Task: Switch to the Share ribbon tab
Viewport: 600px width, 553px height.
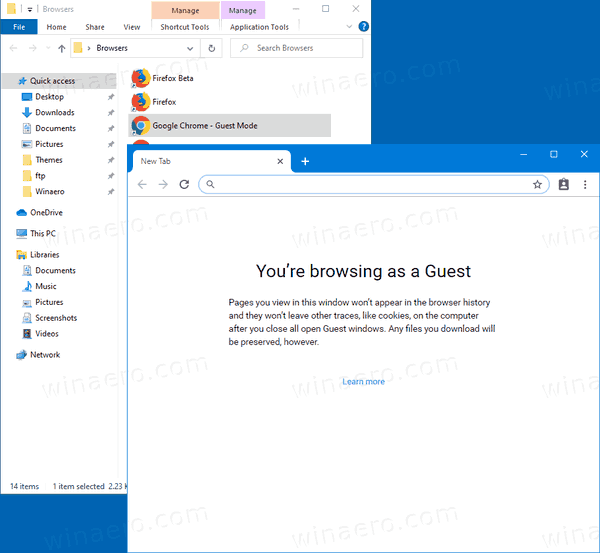Action: click(95, 27)
